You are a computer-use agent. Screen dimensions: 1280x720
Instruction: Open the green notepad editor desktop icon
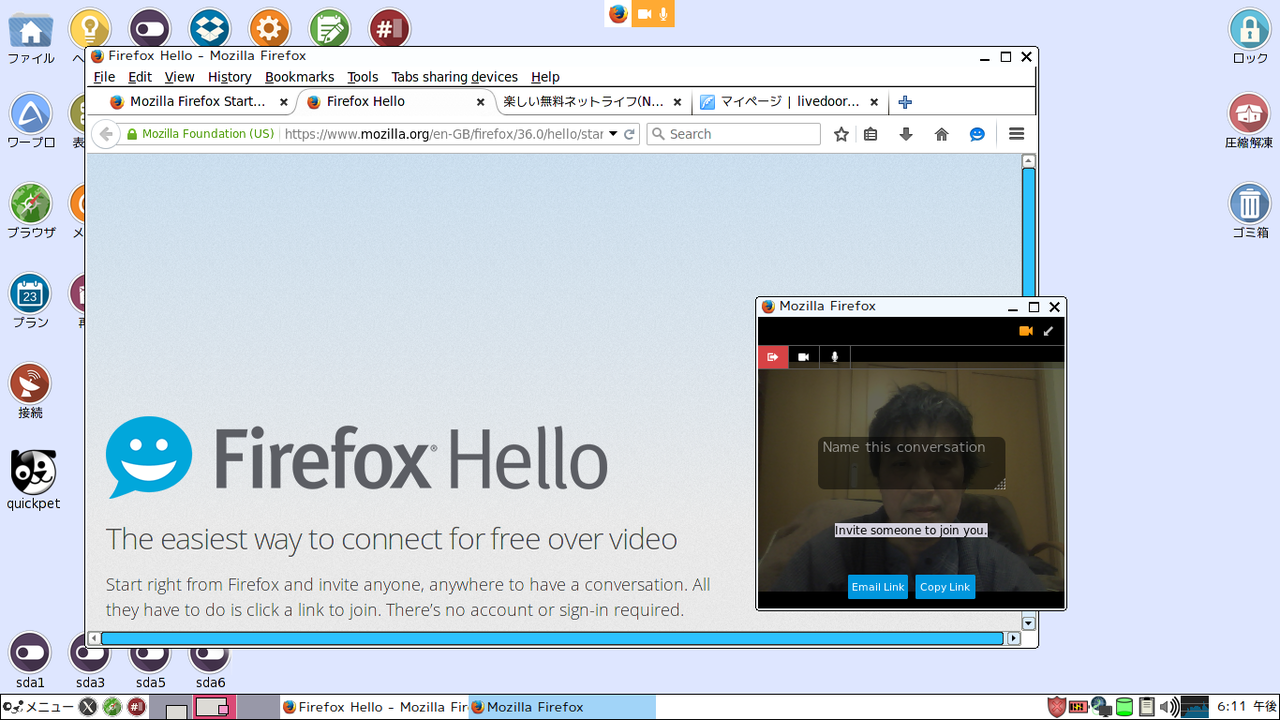[329, 28]
